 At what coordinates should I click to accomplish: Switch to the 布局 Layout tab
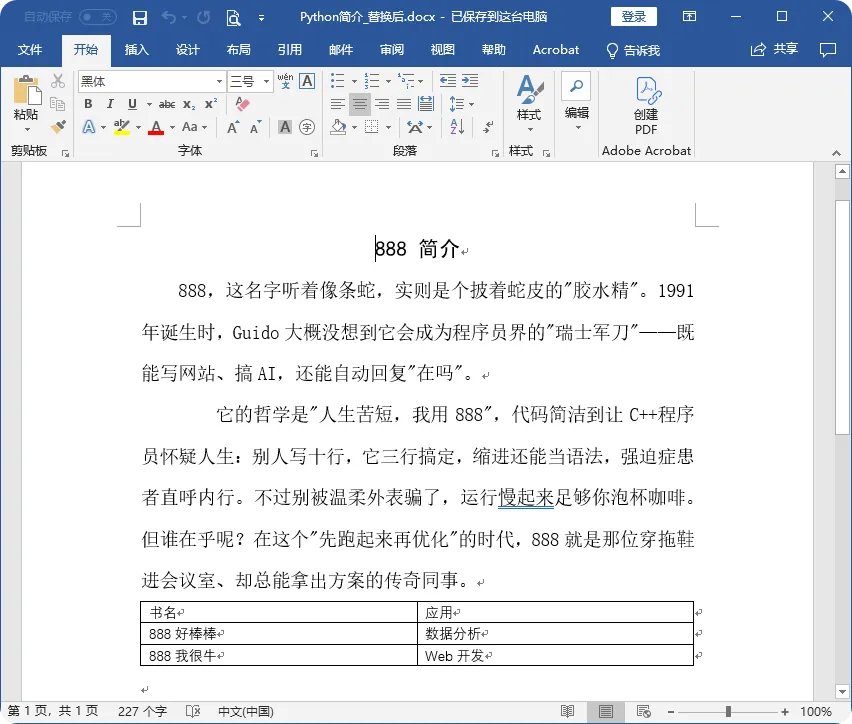coord(239,50)
